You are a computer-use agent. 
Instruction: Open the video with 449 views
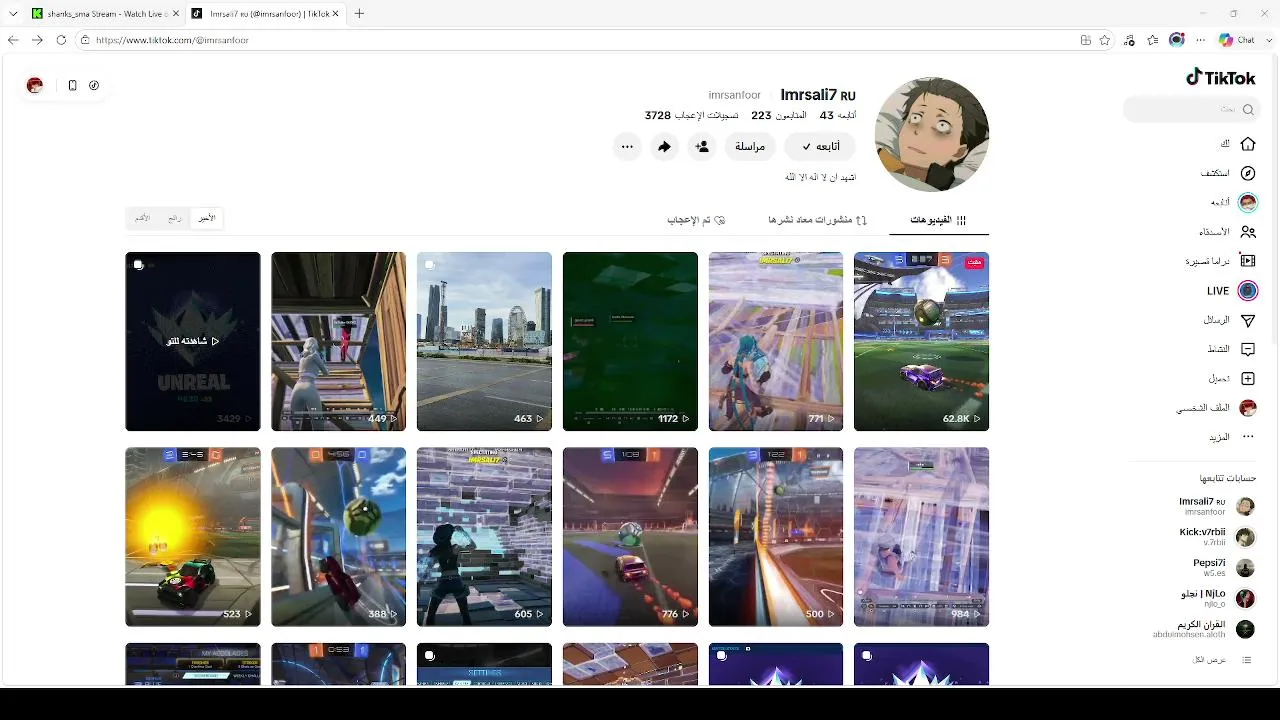(x=338, y=342)
